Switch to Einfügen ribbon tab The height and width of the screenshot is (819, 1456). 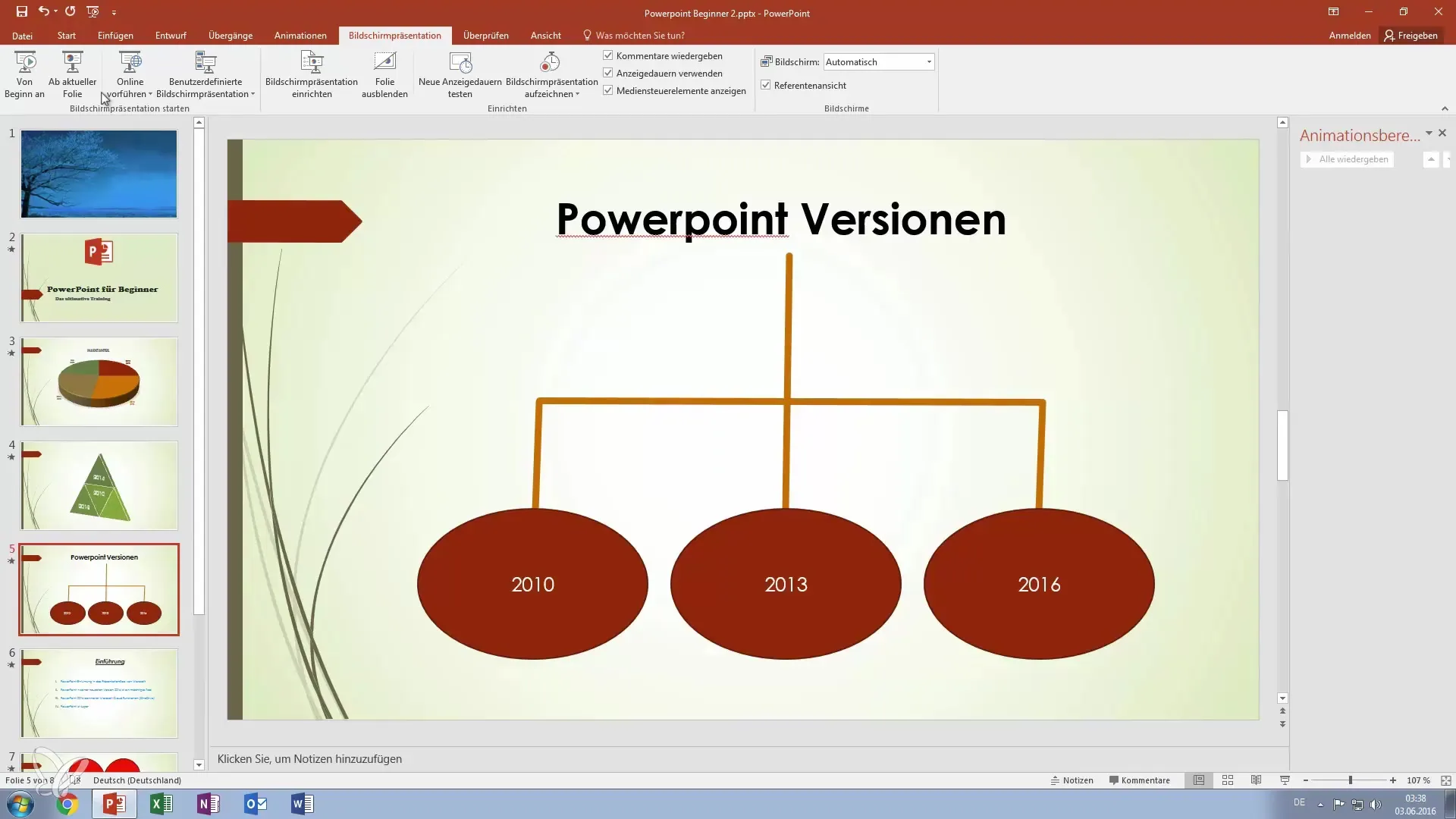115,36
